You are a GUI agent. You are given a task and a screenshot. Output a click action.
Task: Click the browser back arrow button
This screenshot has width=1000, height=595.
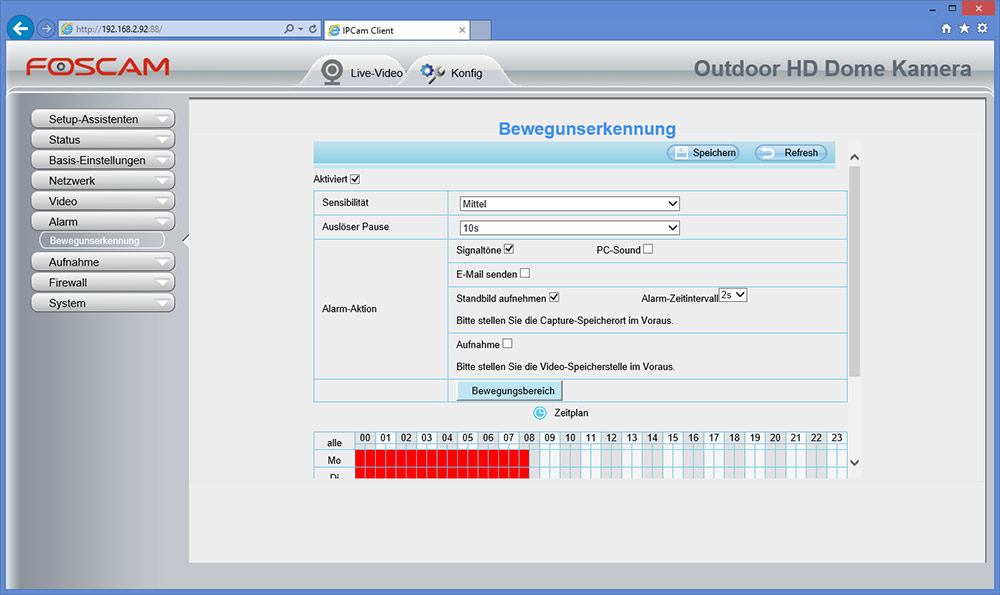click(19, 29)
